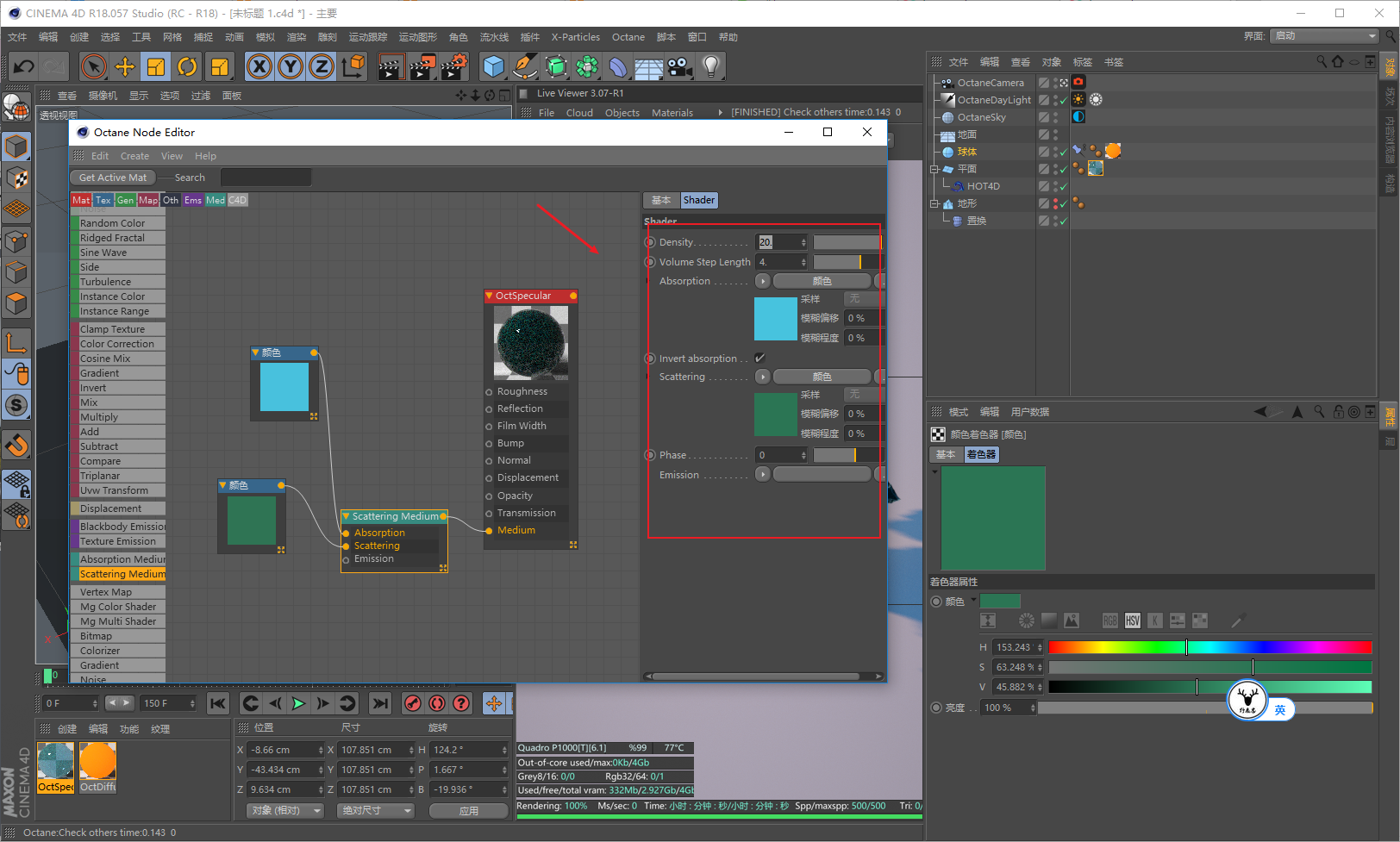Screen dimensions: 1400x842
Task: Click the 应用 apply button
Action: point(469,811)
